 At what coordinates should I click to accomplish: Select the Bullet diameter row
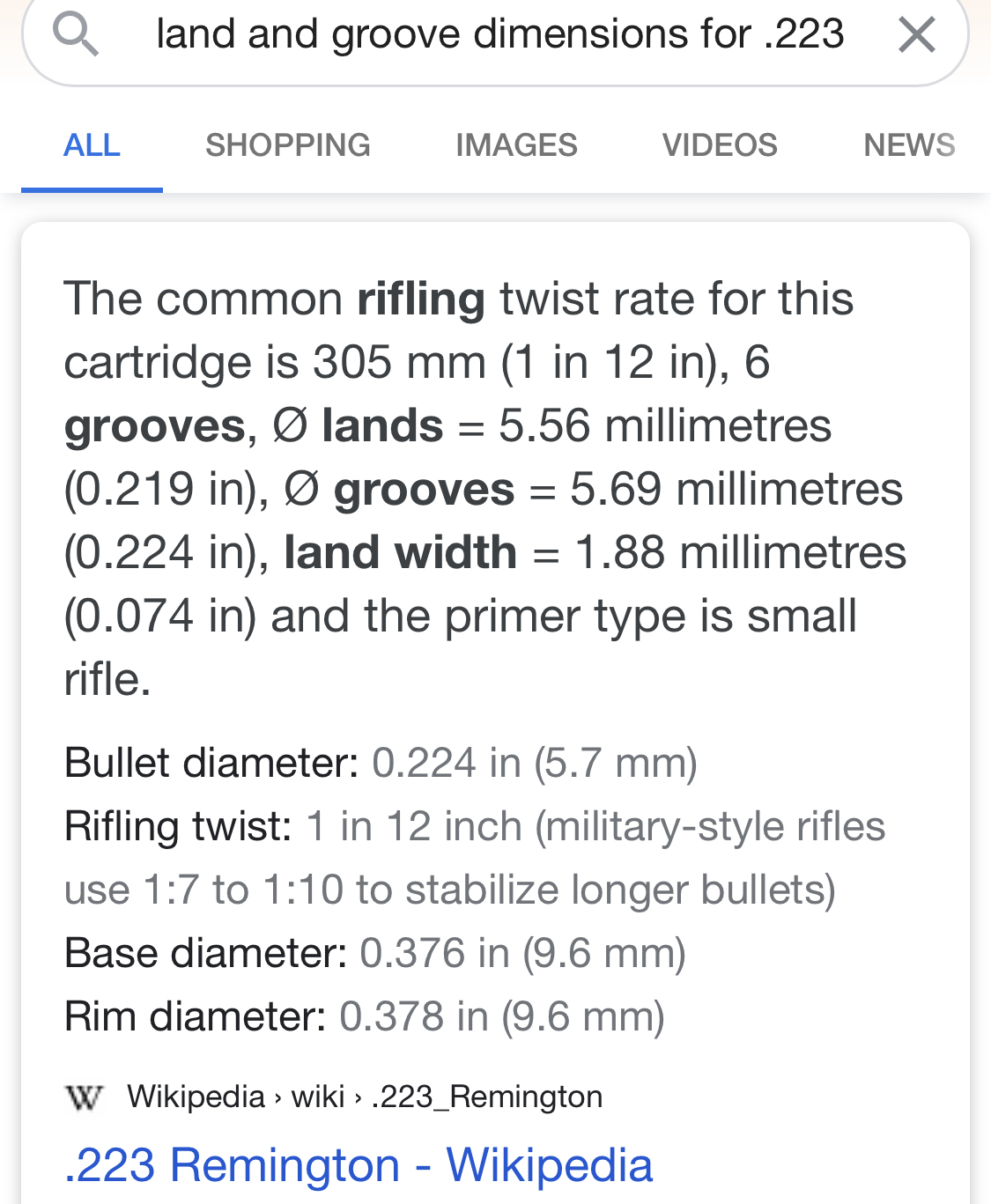pyautogui.click(x=381, y=763)
